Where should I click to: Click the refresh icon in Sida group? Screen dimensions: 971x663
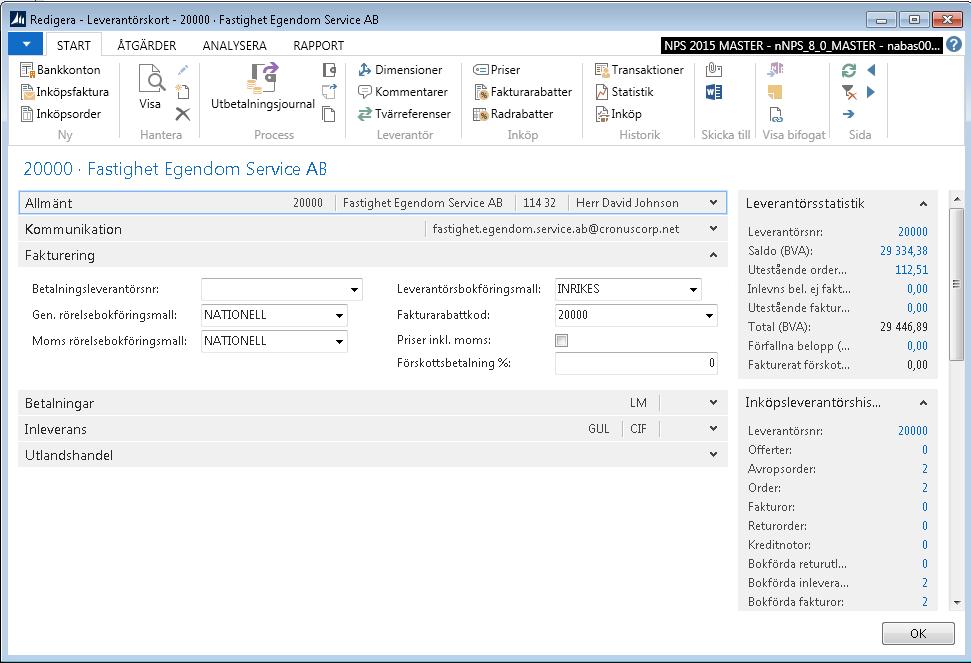pyautogui.click(x=848, y=70)
